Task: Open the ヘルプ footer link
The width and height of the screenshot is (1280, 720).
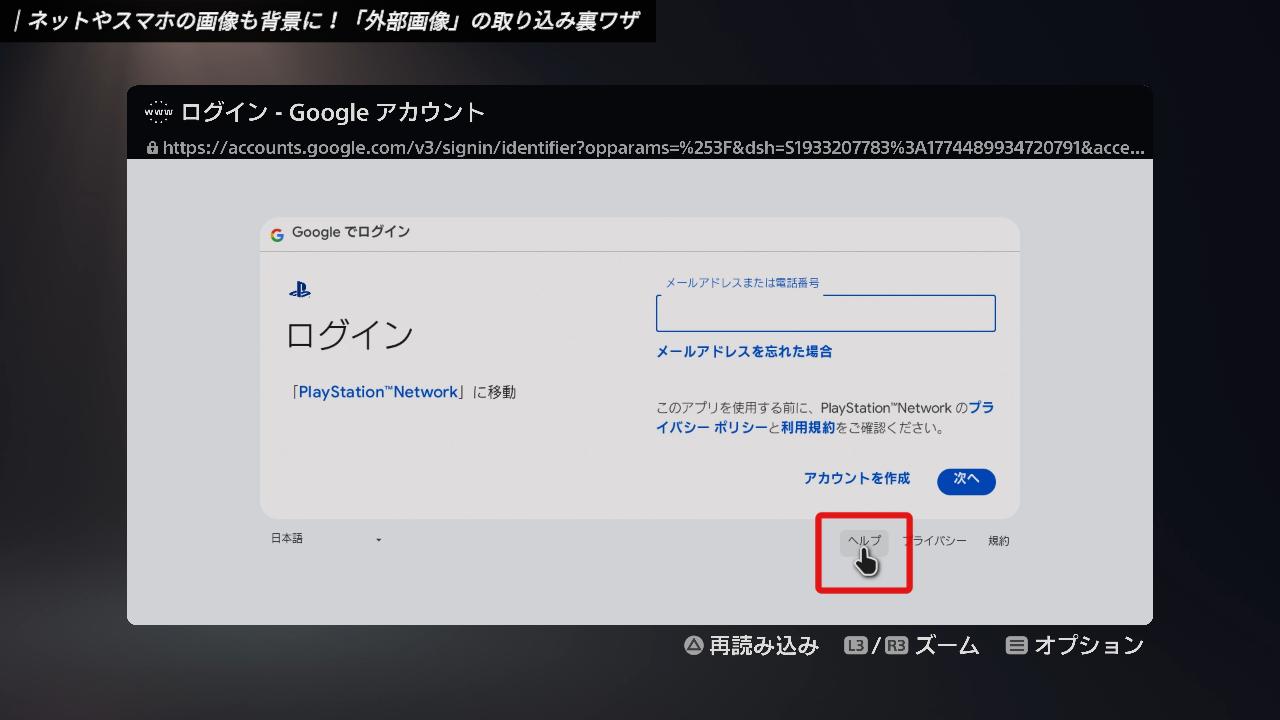Action: [864, 541]
